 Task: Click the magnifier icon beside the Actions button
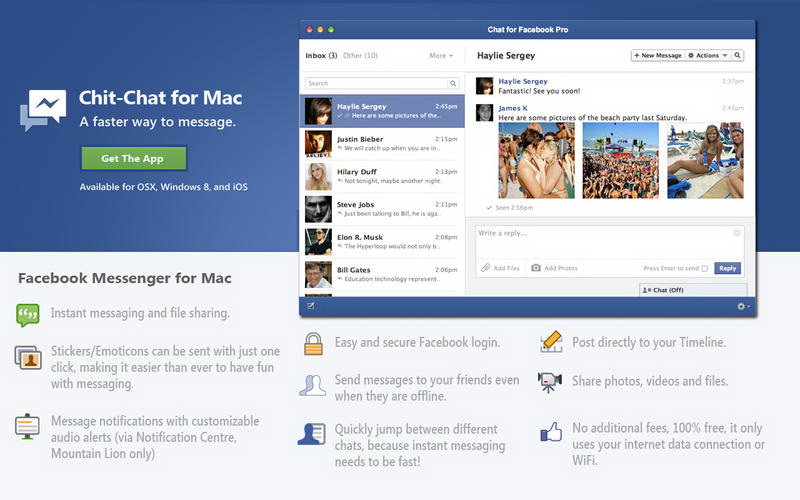click(x=738, y=56)
